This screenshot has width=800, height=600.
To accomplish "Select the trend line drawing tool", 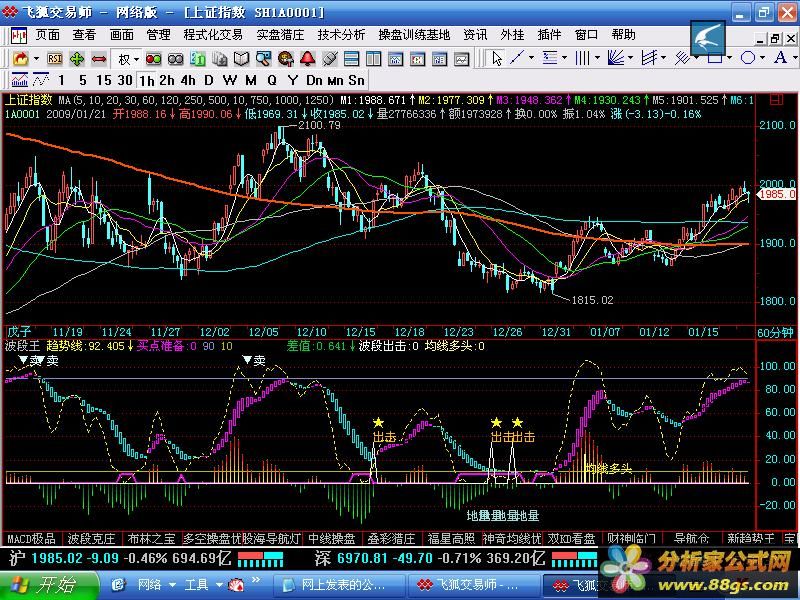I will point(517,58).
